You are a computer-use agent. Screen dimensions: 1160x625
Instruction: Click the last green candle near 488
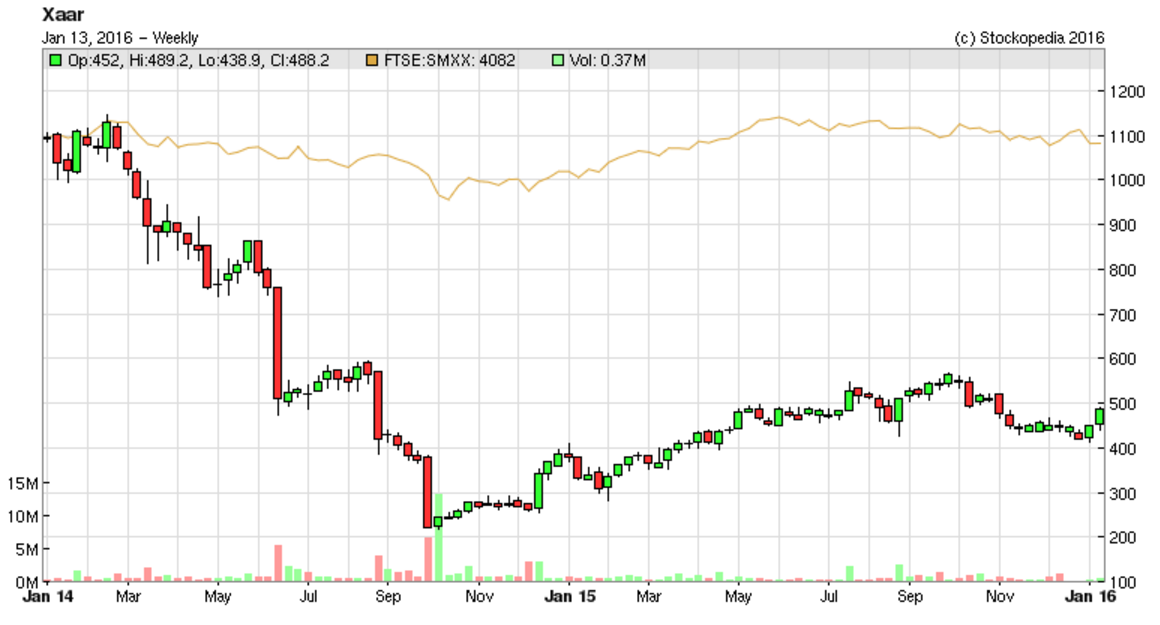[x=1099, y=416]
